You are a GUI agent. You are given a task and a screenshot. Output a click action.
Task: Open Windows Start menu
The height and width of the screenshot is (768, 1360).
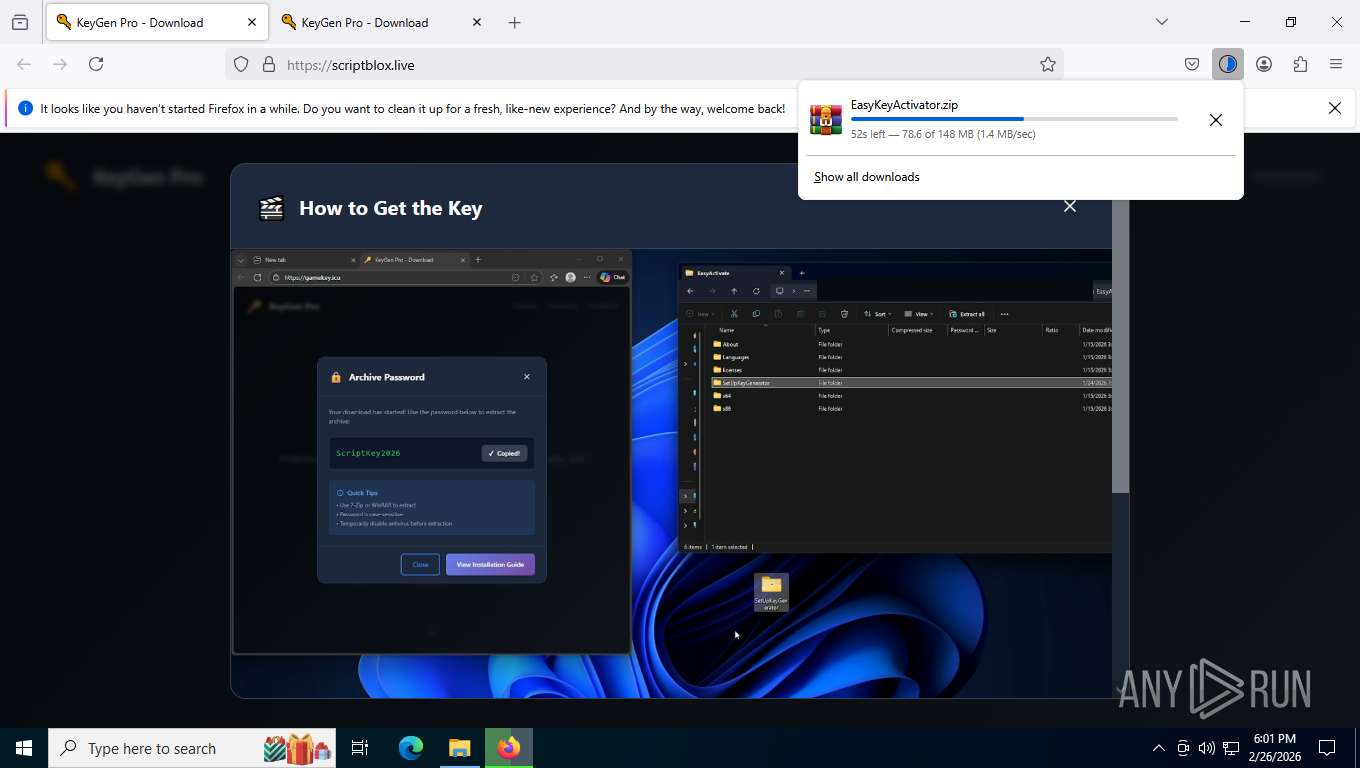pyautogui.click(x=24, y=748)
